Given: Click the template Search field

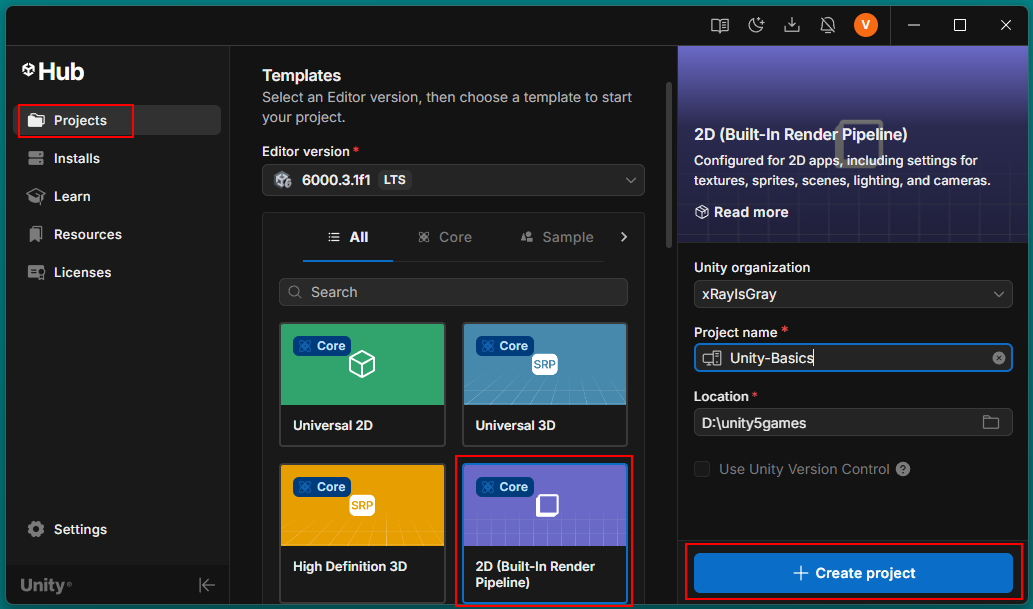Looking at the screenshot, I should (453, 292).
